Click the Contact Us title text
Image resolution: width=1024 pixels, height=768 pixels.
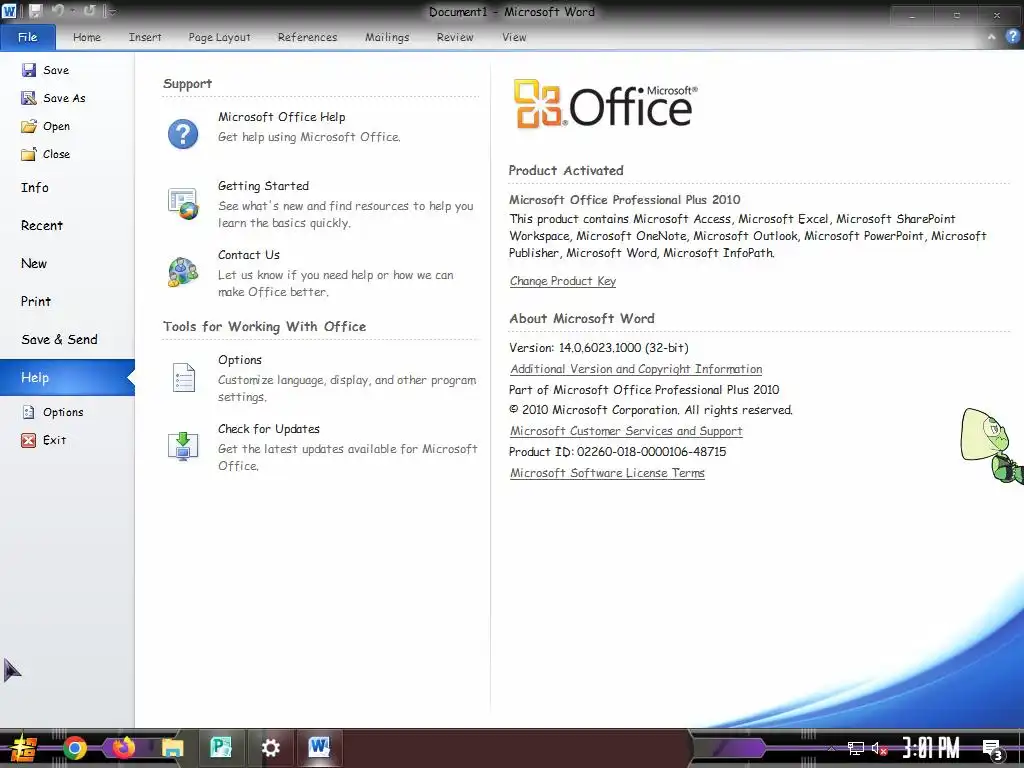pos(249,255)
